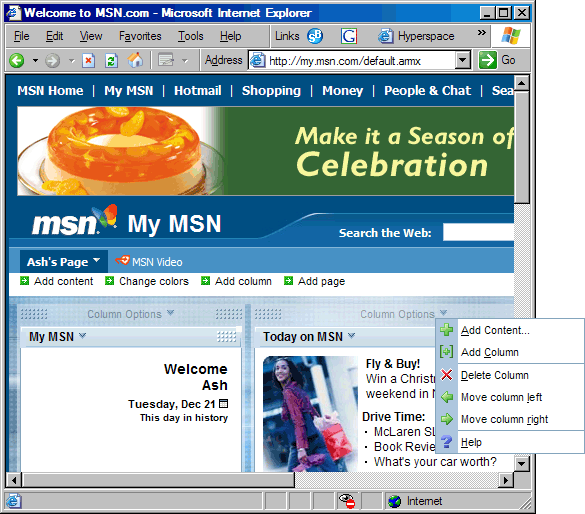Screen dimensions: 585x514
Task: Click the red X Delete Column icon
Action: click(446, 374)
